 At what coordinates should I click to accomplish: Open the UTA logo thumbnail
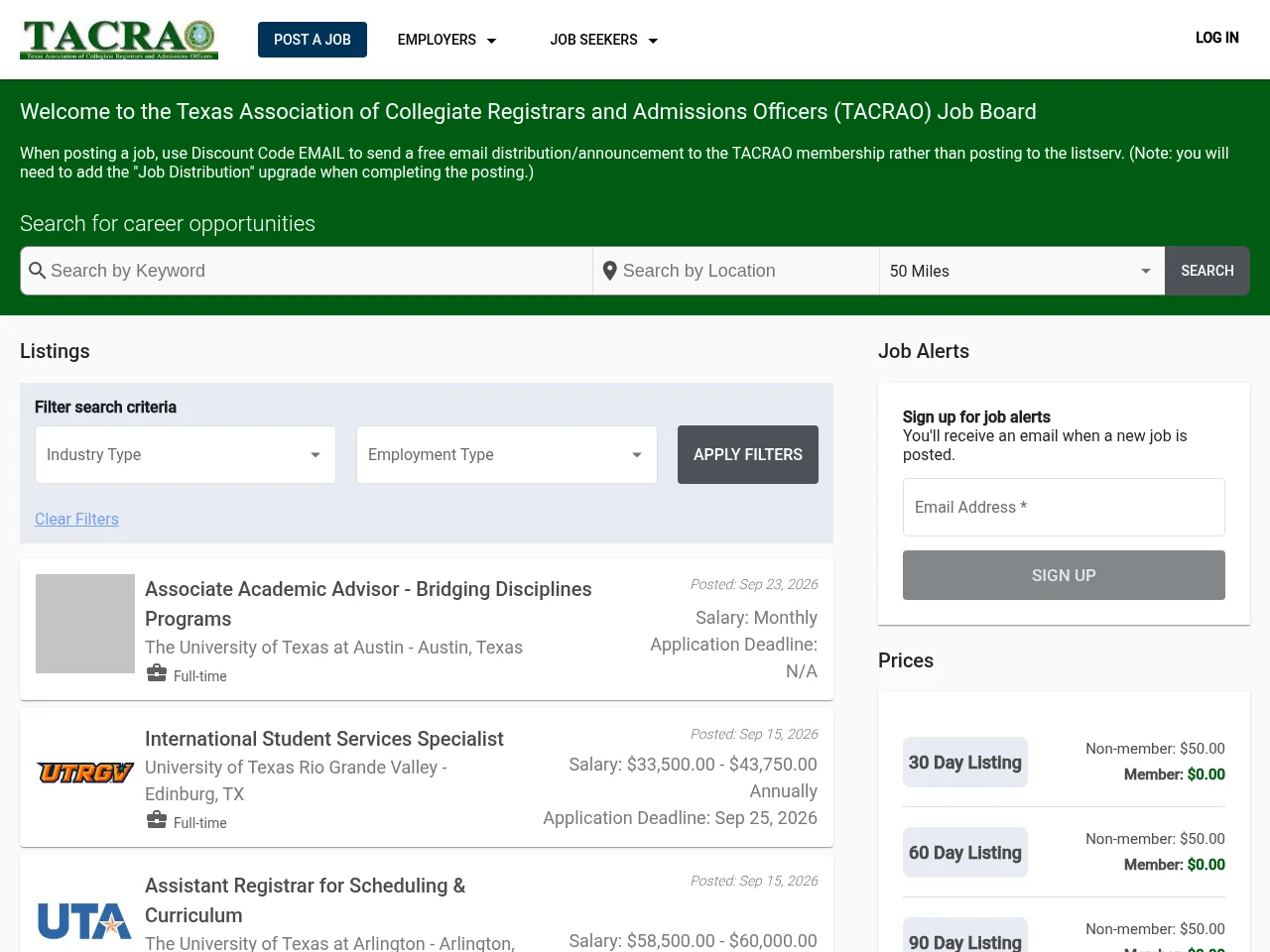point(85,921)
